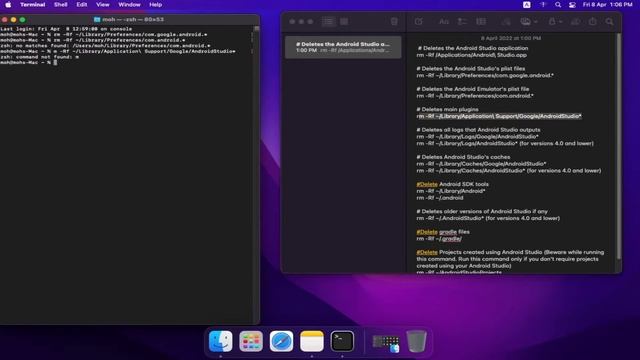This screenshot has width=640, height=360.
Task: Select the '# Deletes the Android Studio a...' note
Action: [343, 47]
